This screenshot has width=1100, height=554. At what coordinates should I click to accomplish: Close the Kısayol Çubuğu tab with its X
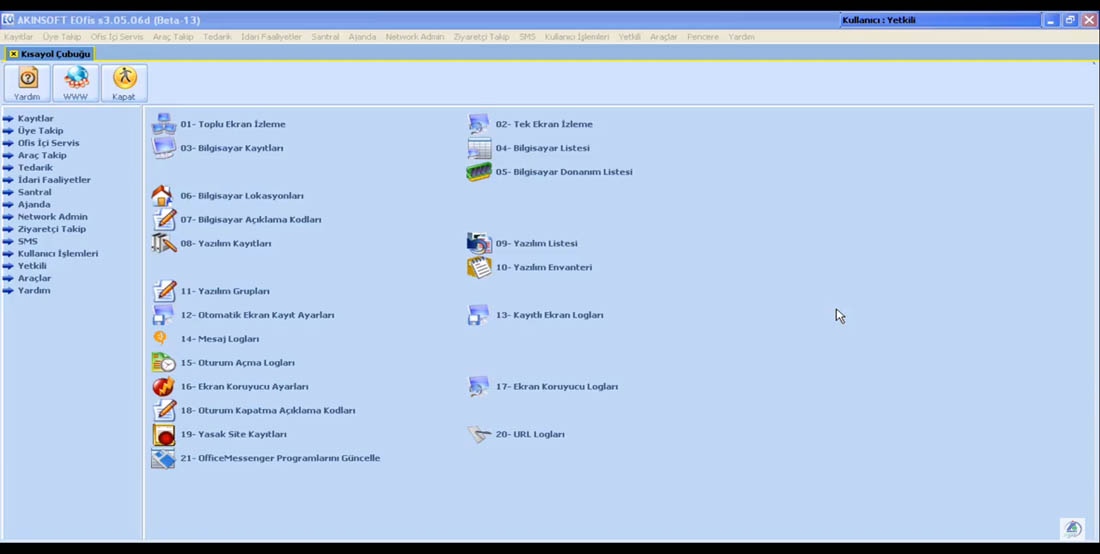[x=13, y=54]
